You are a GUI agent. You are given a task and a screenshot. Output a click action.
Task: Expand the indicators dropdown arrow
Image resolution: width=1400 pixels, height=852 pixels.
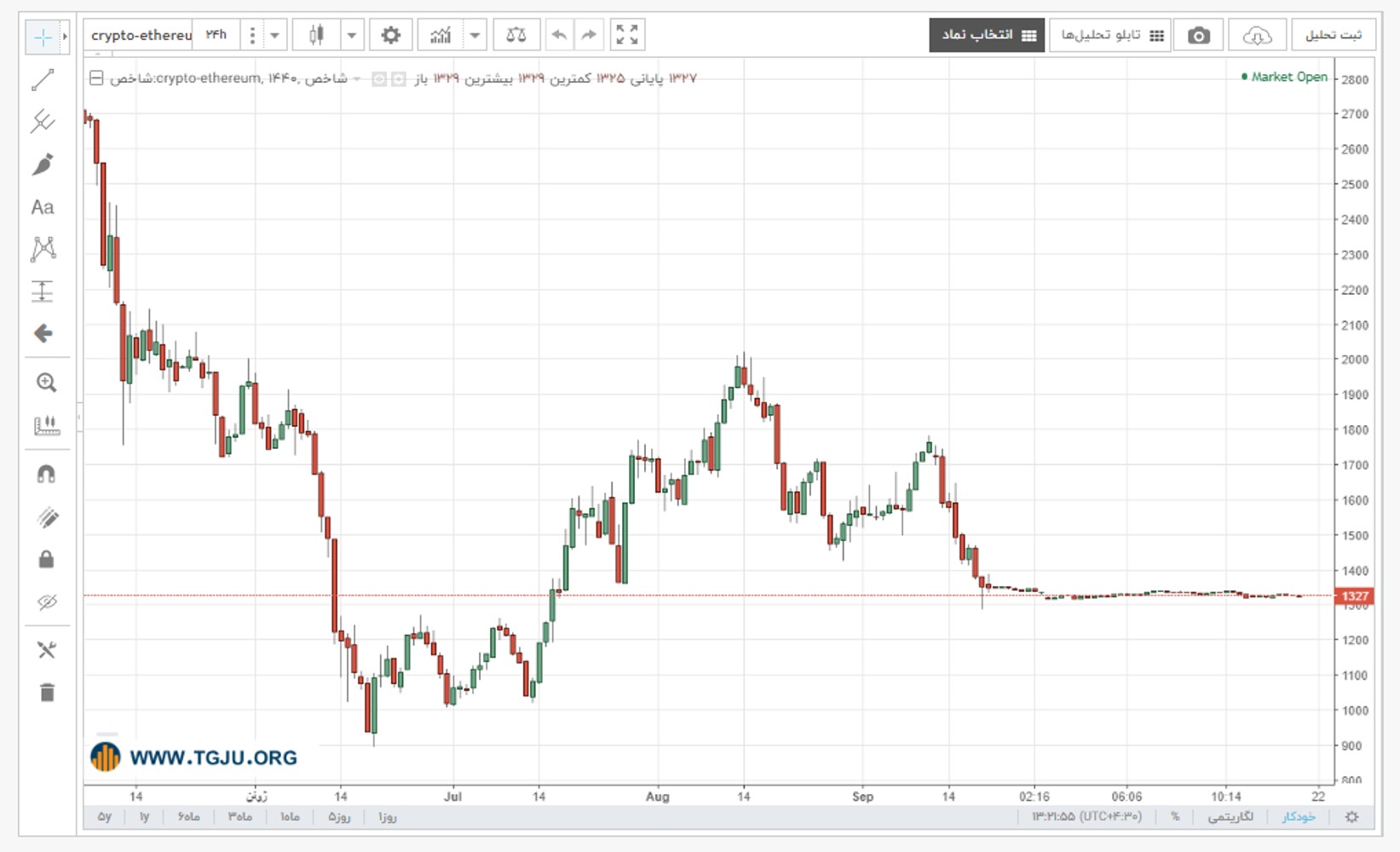point(475,35)
